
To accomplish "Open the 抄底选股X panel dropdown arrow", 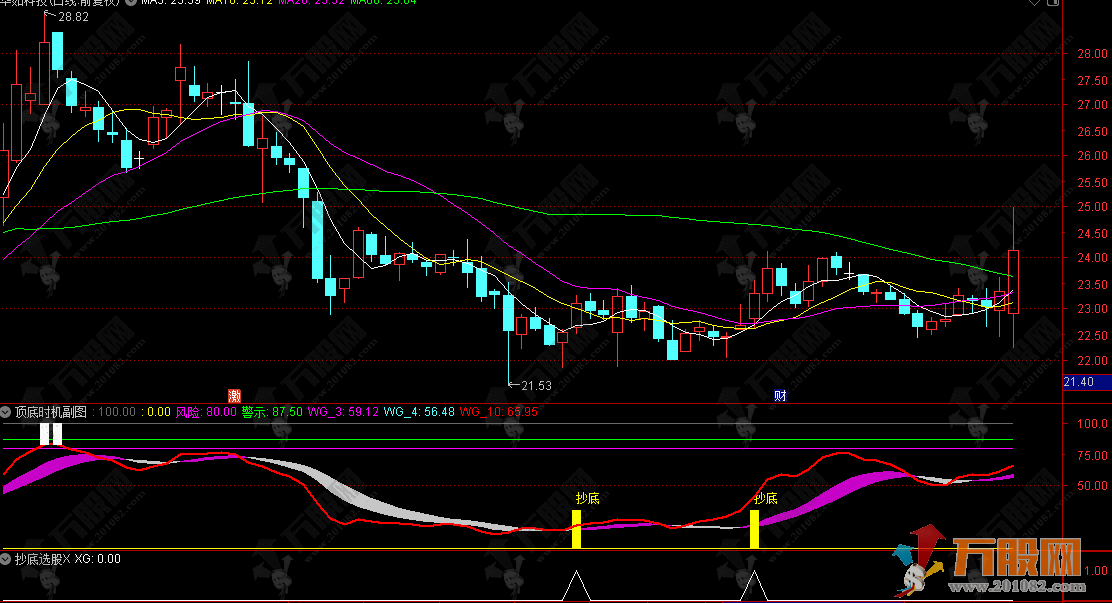I will click(6, 559).
